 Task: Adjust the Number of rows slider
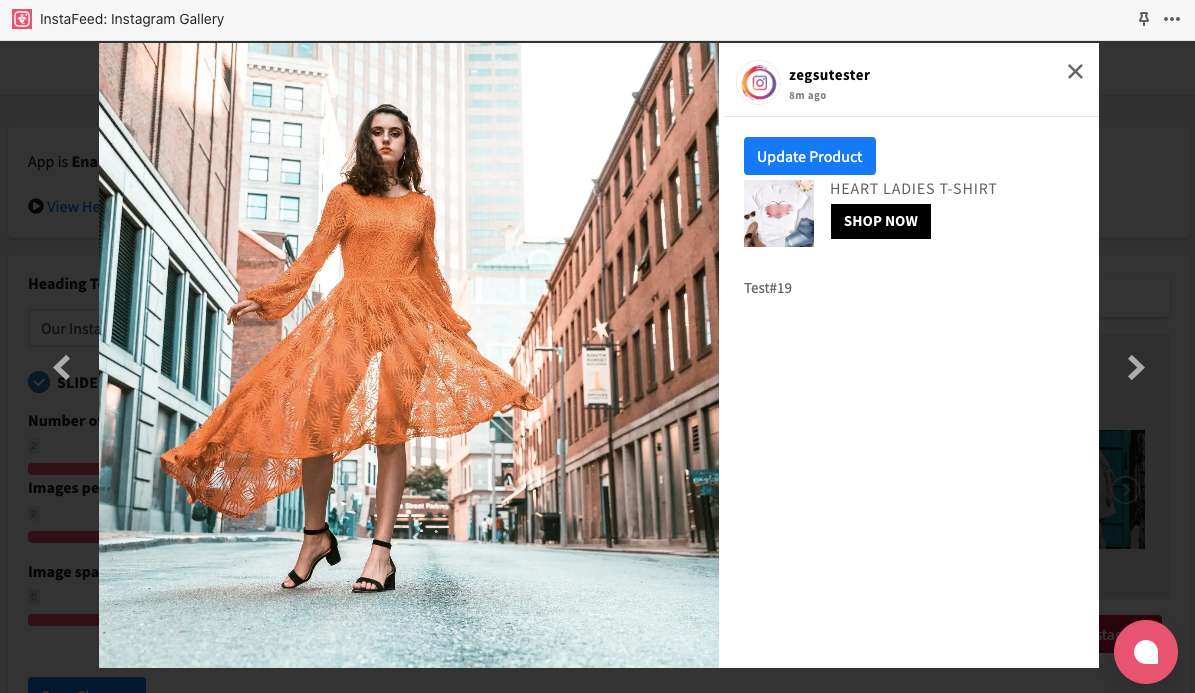point(63,468)
